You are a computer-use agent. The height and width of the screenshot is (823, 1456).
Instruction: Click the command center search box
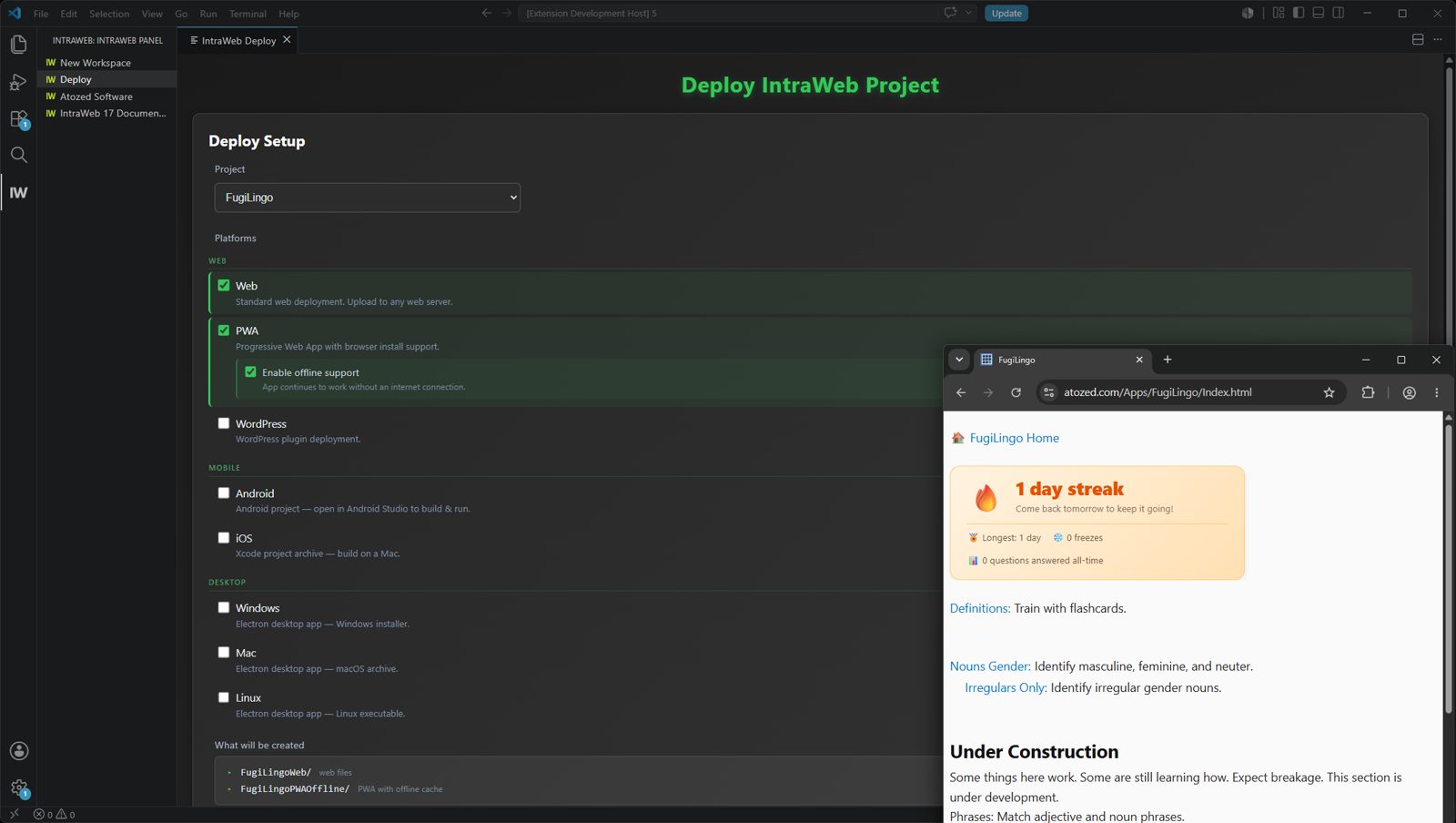coord(728,13)
